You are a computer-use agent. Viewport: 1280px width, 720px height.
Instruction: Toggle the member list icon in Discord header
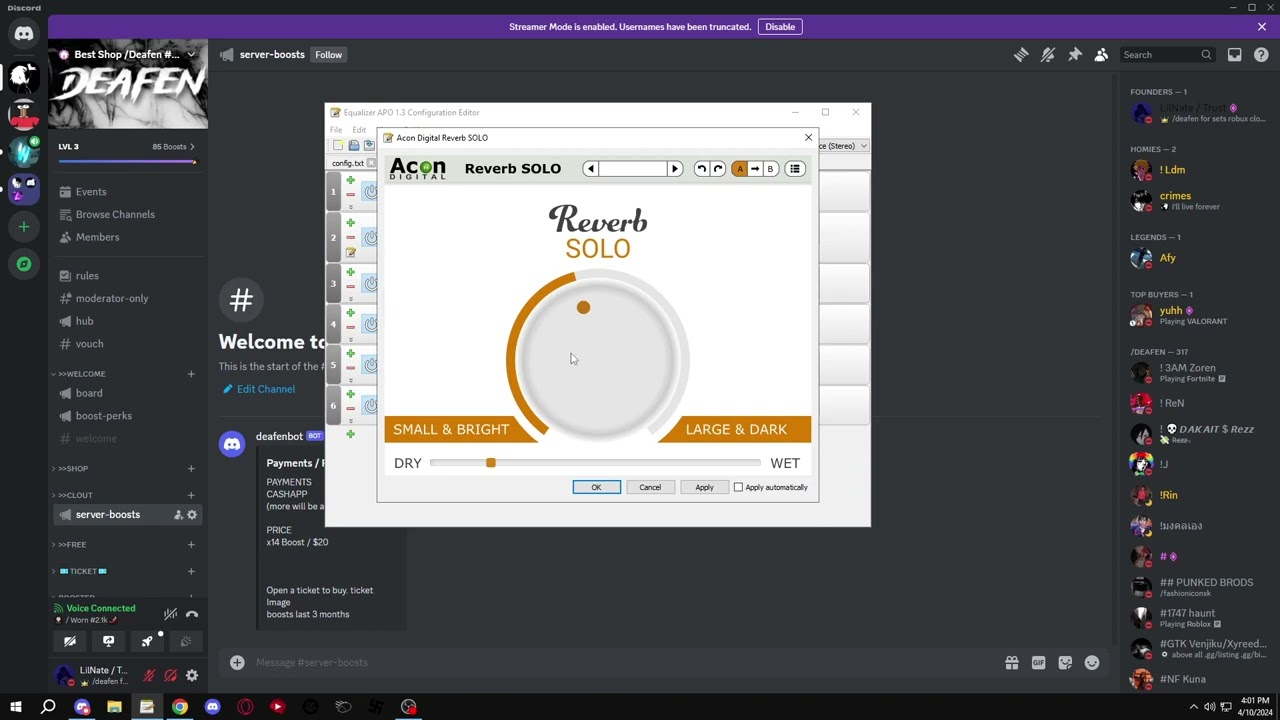click(1101, 55)
